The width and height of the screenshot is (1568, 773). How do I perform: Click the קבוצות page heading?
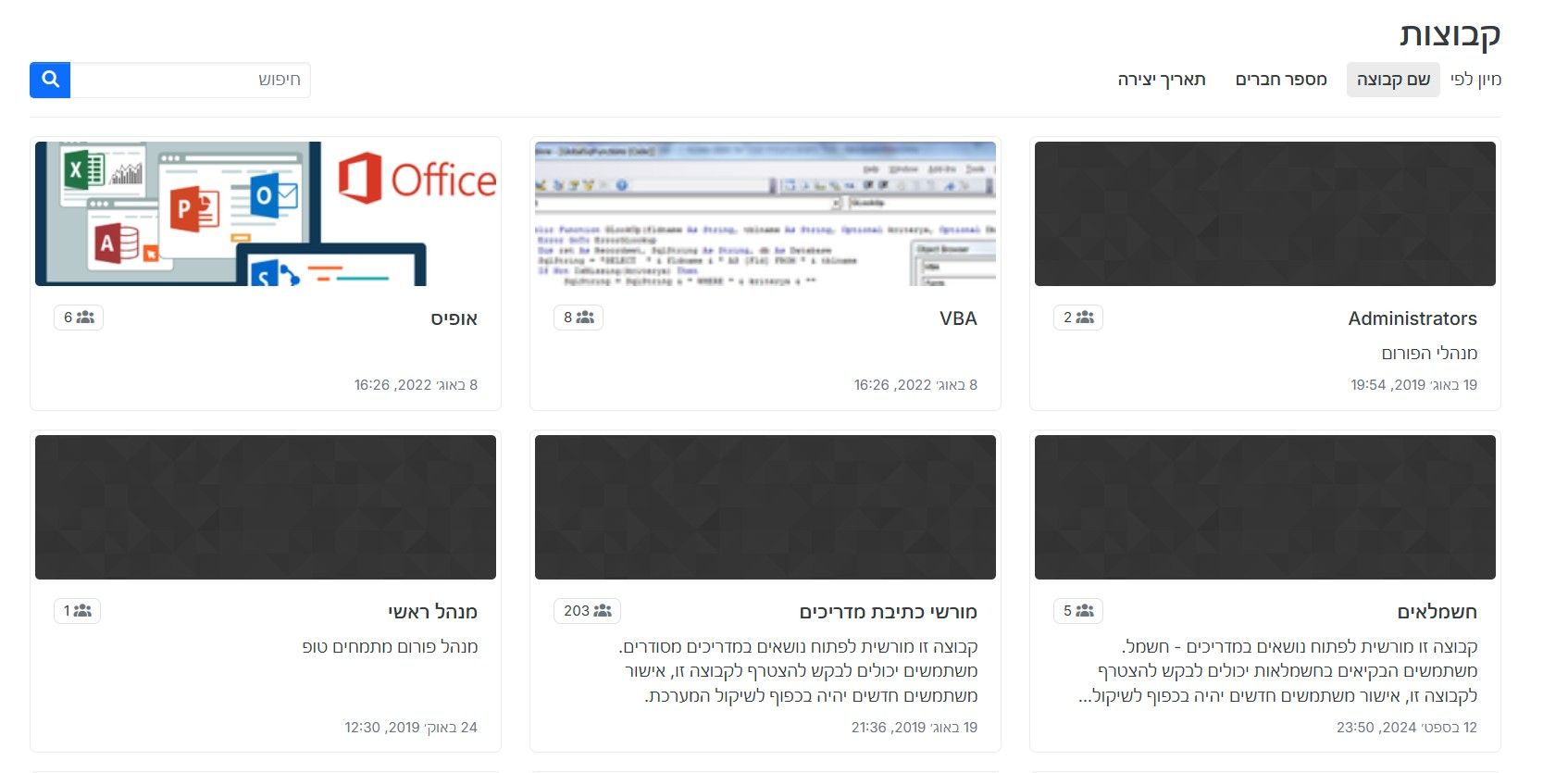click(x=1450, y=34)
